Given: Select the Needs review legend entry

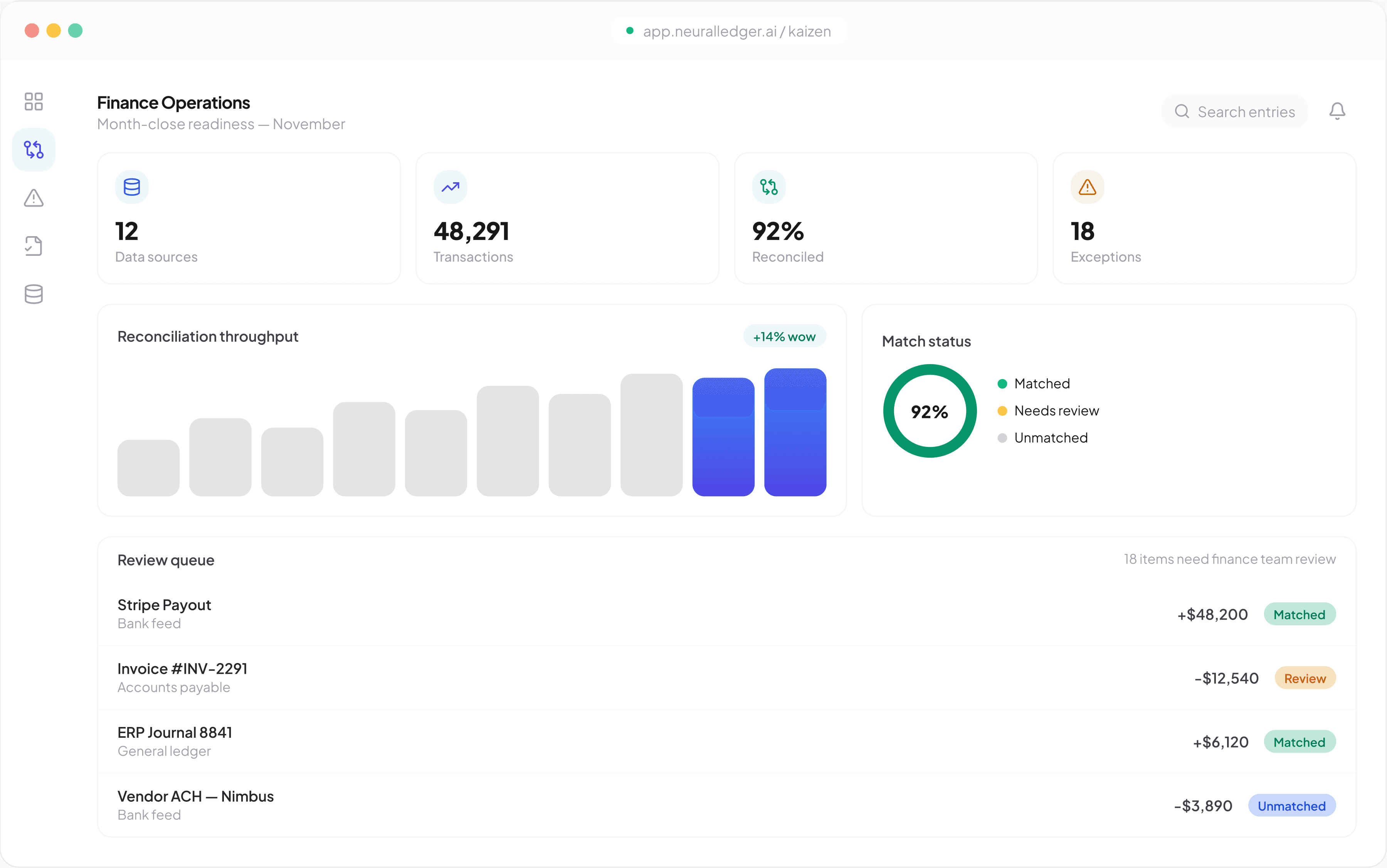Looking at the screenshot, I should point(1048,411).
